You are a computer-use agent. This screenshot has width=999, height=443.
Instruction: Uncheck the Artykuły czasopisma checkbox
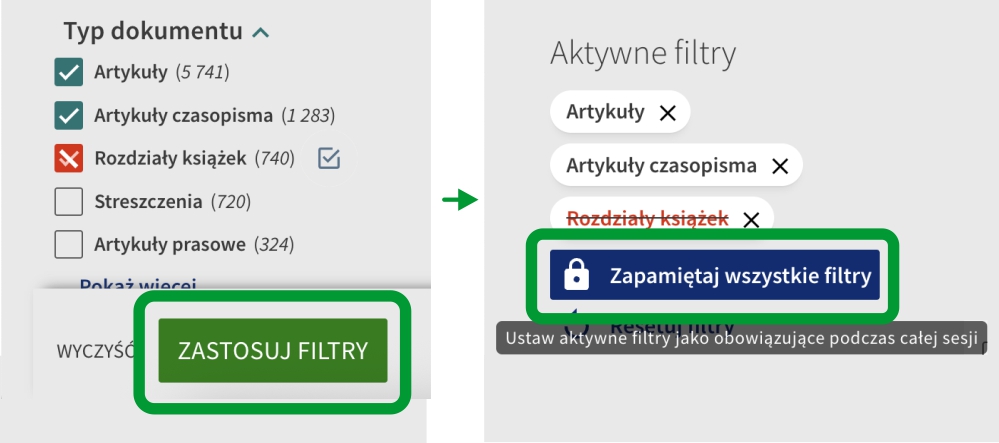point(68,116)
